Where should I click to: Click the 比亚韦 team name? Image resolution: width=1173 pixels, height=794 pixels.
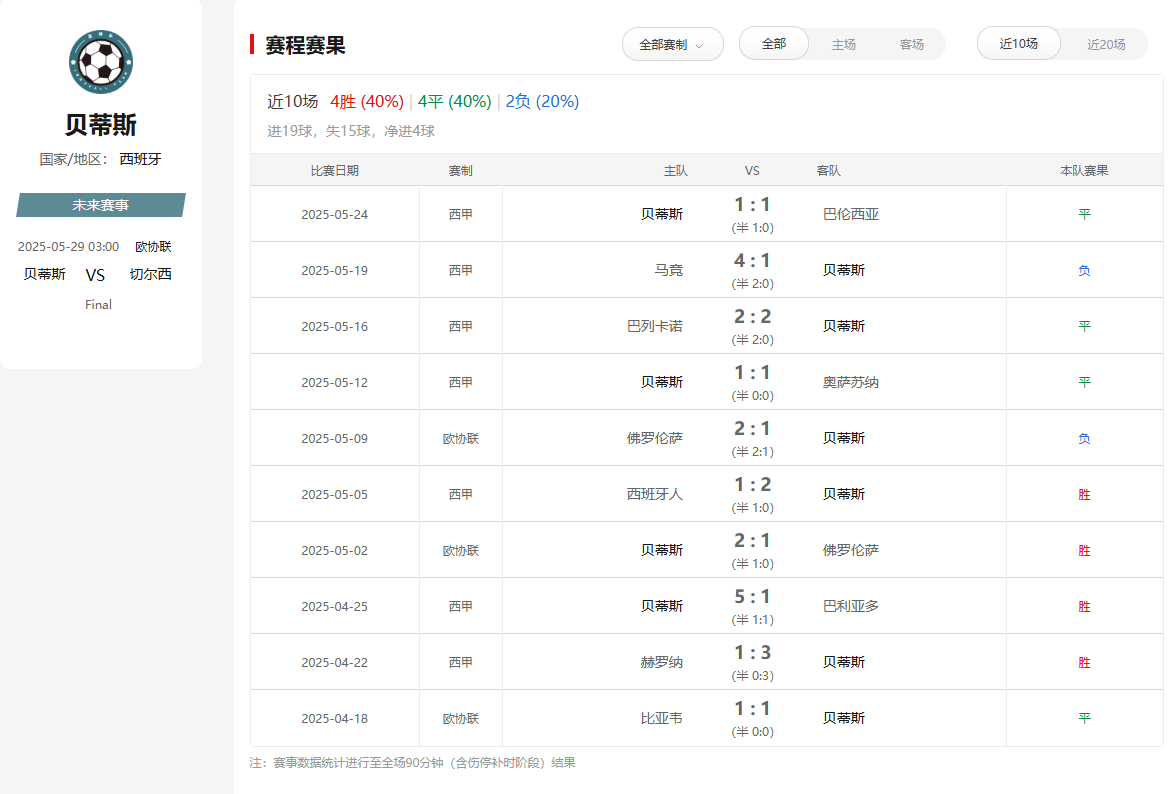(x=662, y=718)
